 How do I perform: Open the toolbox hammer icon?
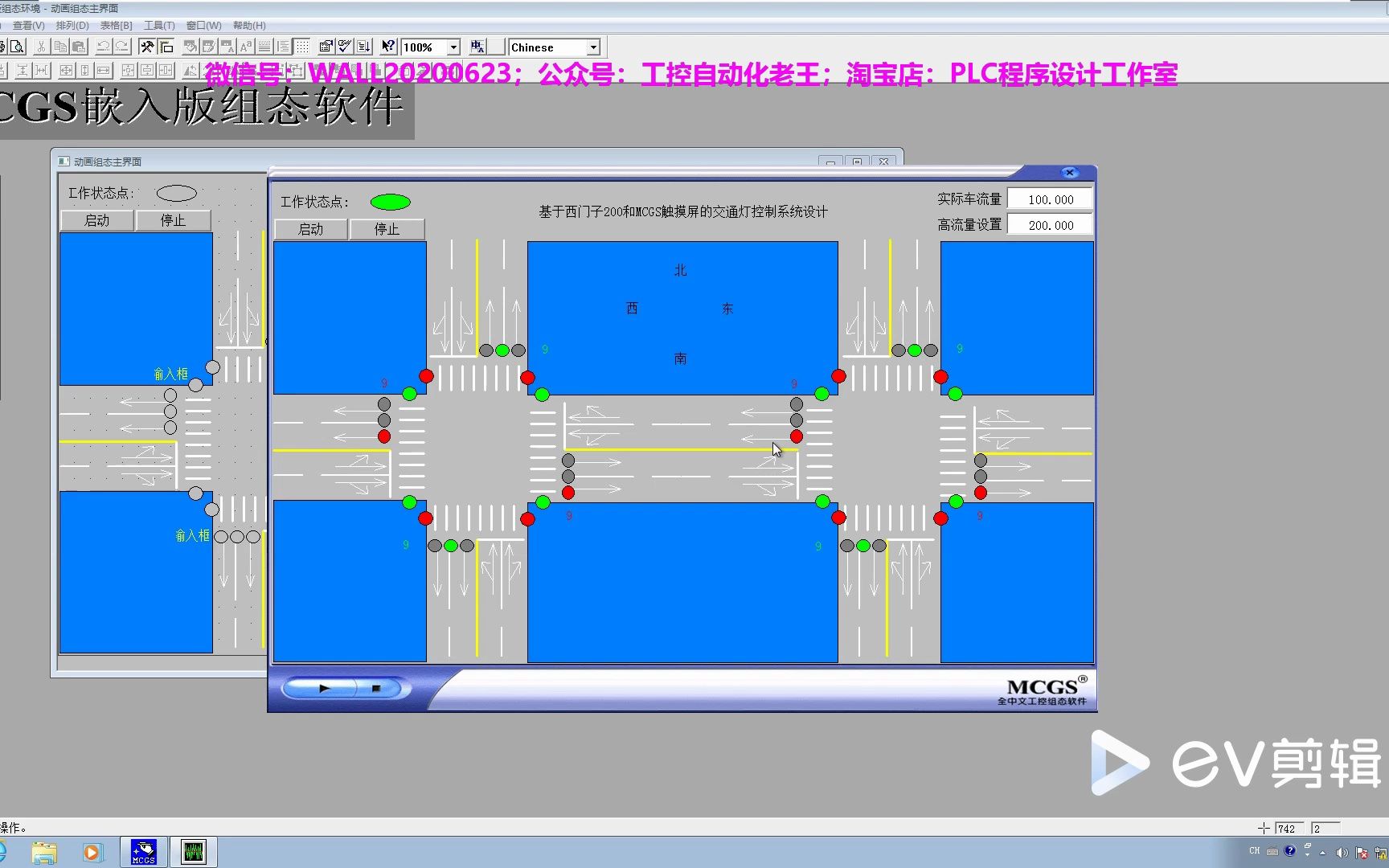point(147,47)
